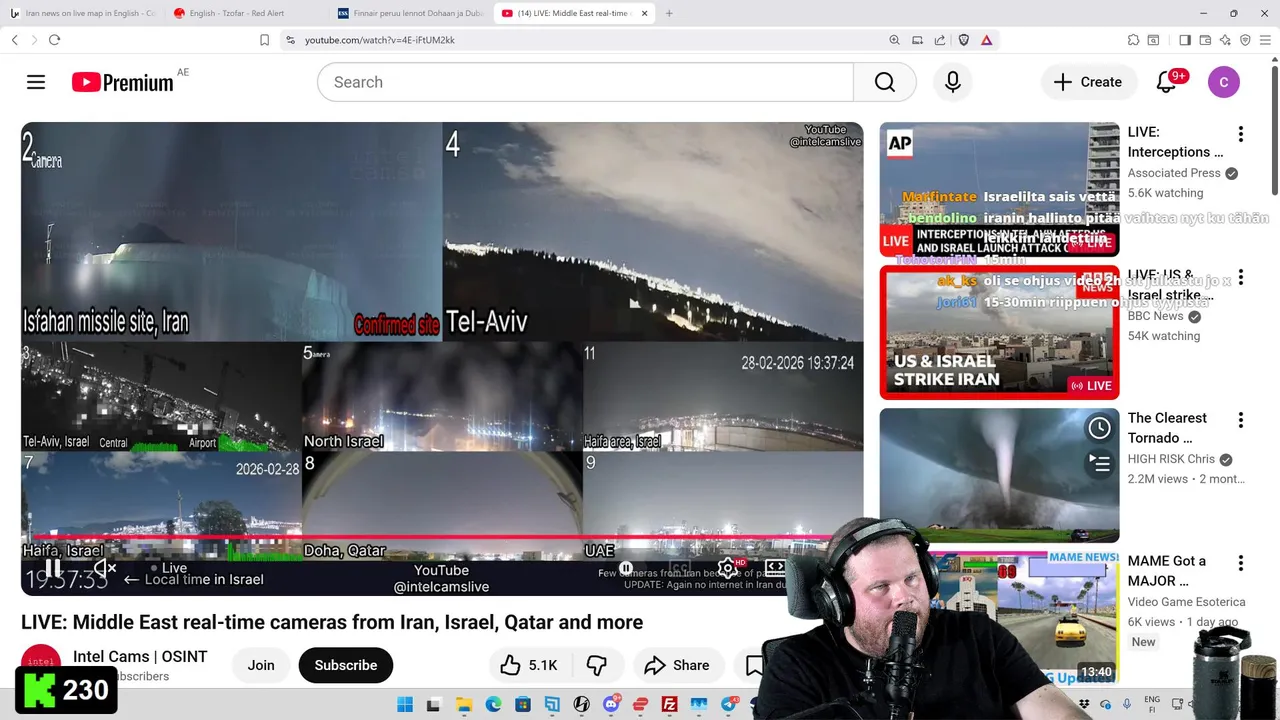Open Intel Cams | OSINT channel link
1280x720 pixels.
[x=140, y=657]
